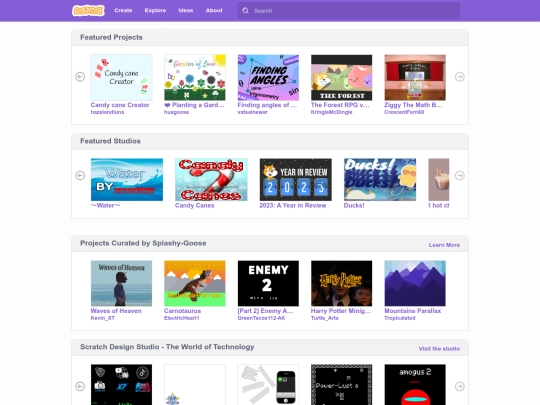Show previous Featured Studios with left arrow
Viewport: 540px width, 405px height.
[x=80, y=175]
